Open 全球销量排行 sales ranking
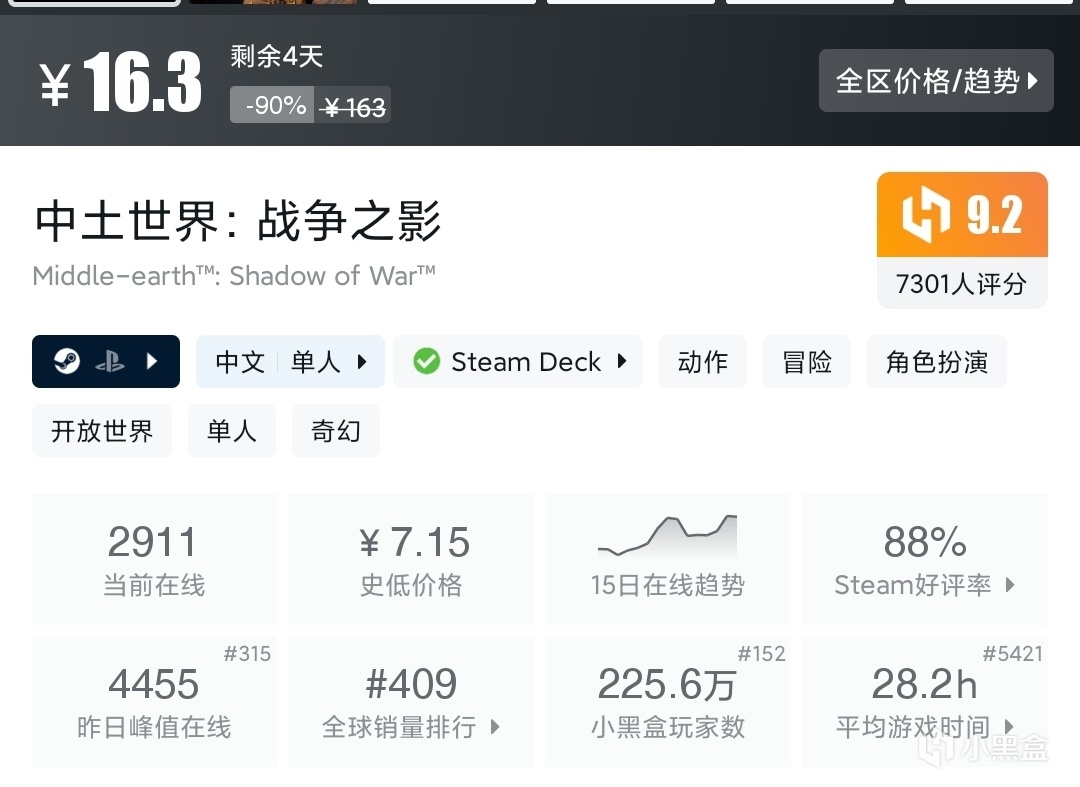The image size is (1080, 787). click(x=411, y=727)
